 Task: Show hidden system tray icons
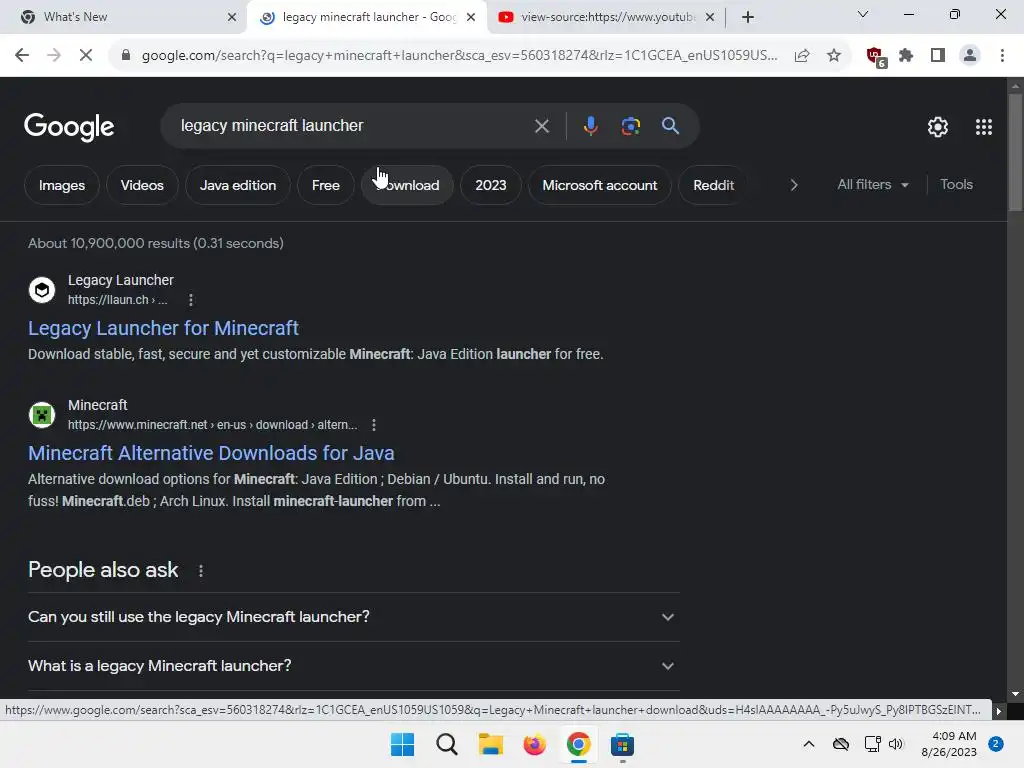pyautogui.click(x=808, y=744)
